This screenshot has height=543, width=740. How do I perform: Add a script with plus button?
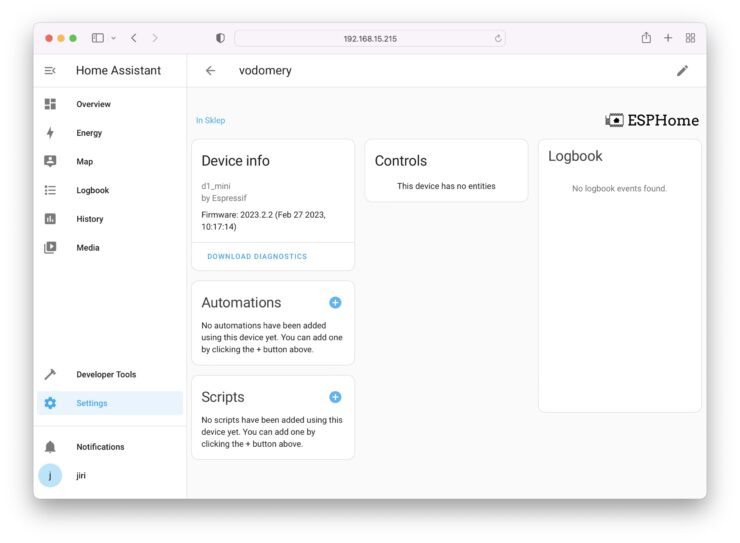(335, 397)
